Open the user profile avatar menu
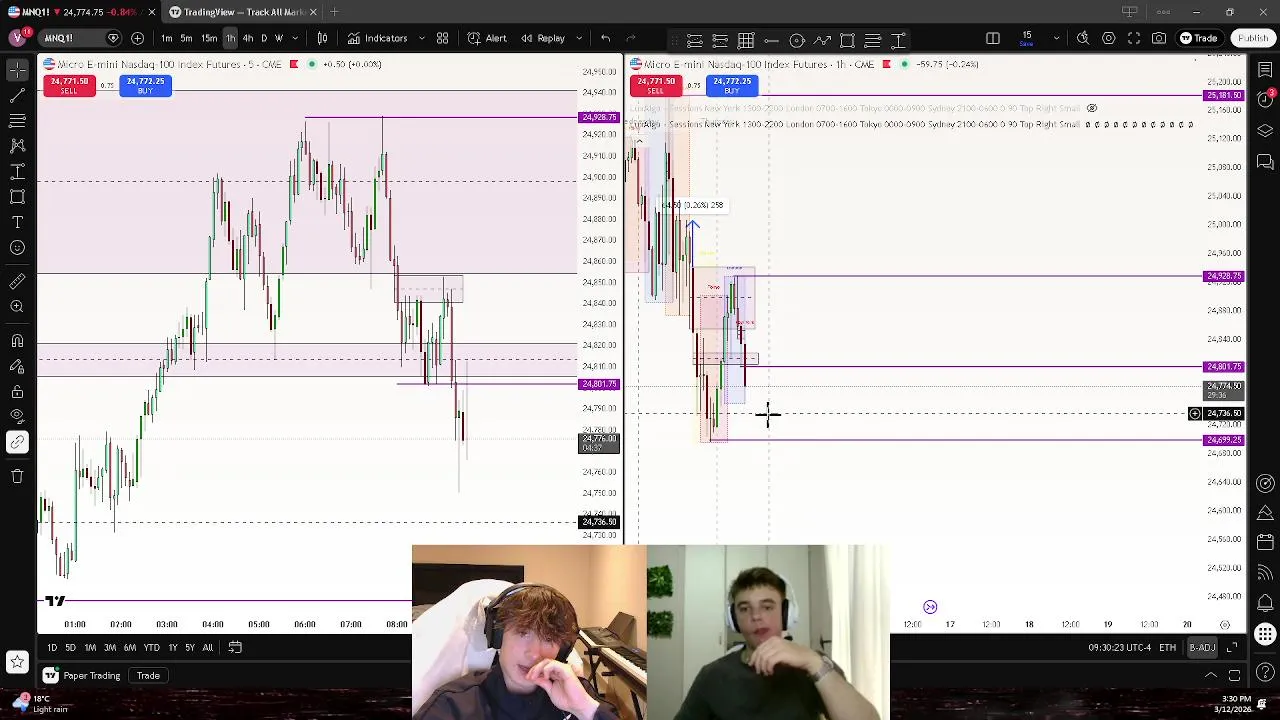Screen dimensions: 1280x720 [17, 38]
